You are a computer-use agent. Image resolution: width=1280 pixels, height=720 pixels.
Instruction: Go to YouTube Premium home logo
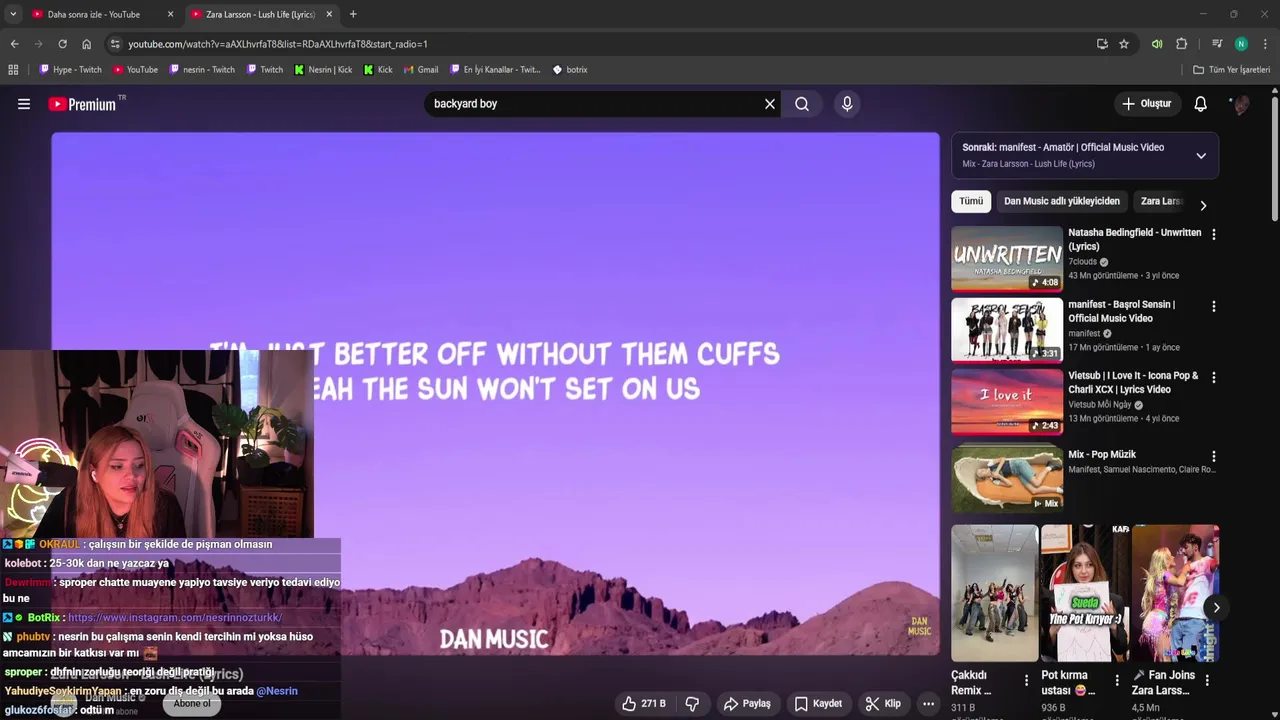(82, 104)
